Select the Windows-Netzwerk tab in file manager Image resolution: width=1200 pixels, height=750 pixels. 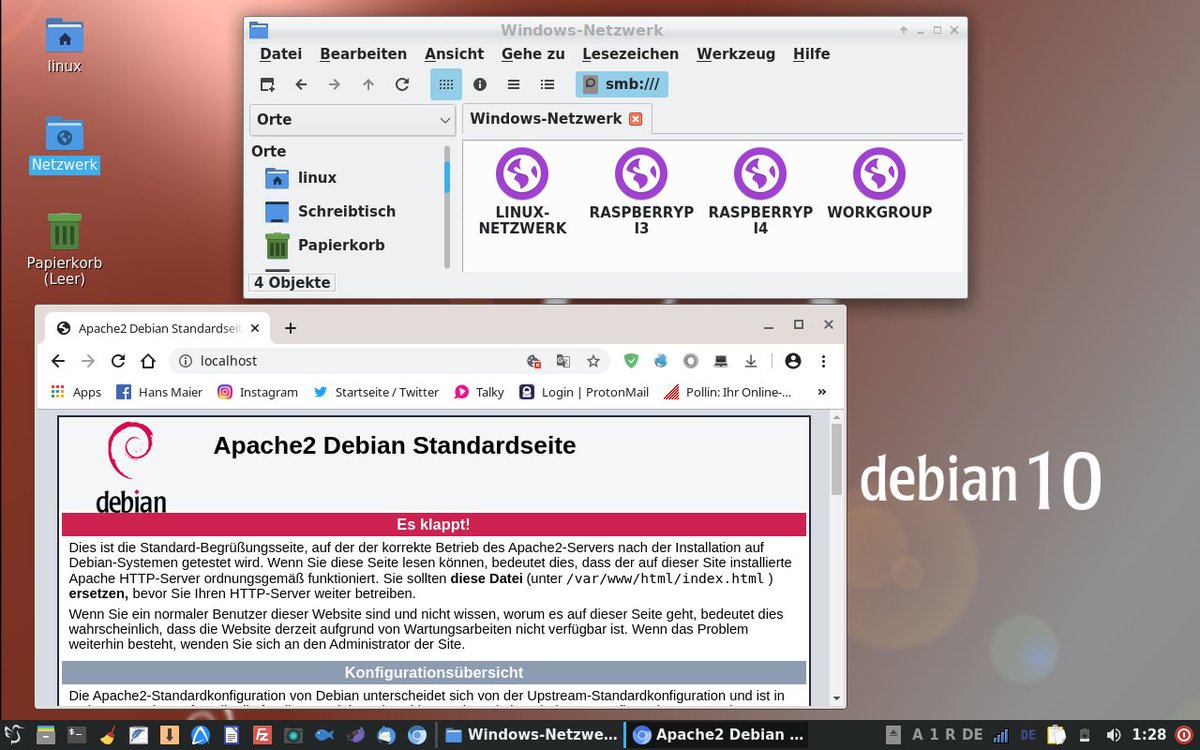pyautogui.click(x=546, y=119)
